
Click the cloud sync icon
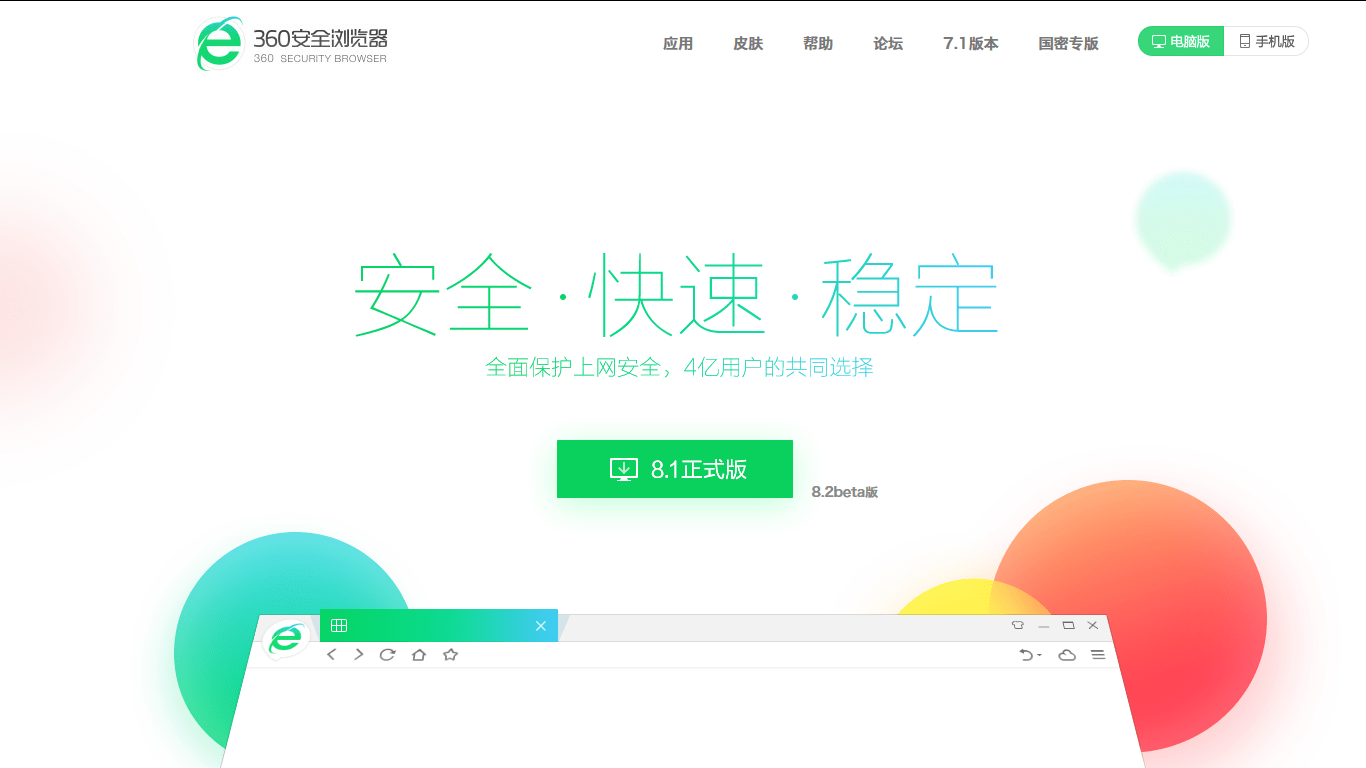(1067, 655)
